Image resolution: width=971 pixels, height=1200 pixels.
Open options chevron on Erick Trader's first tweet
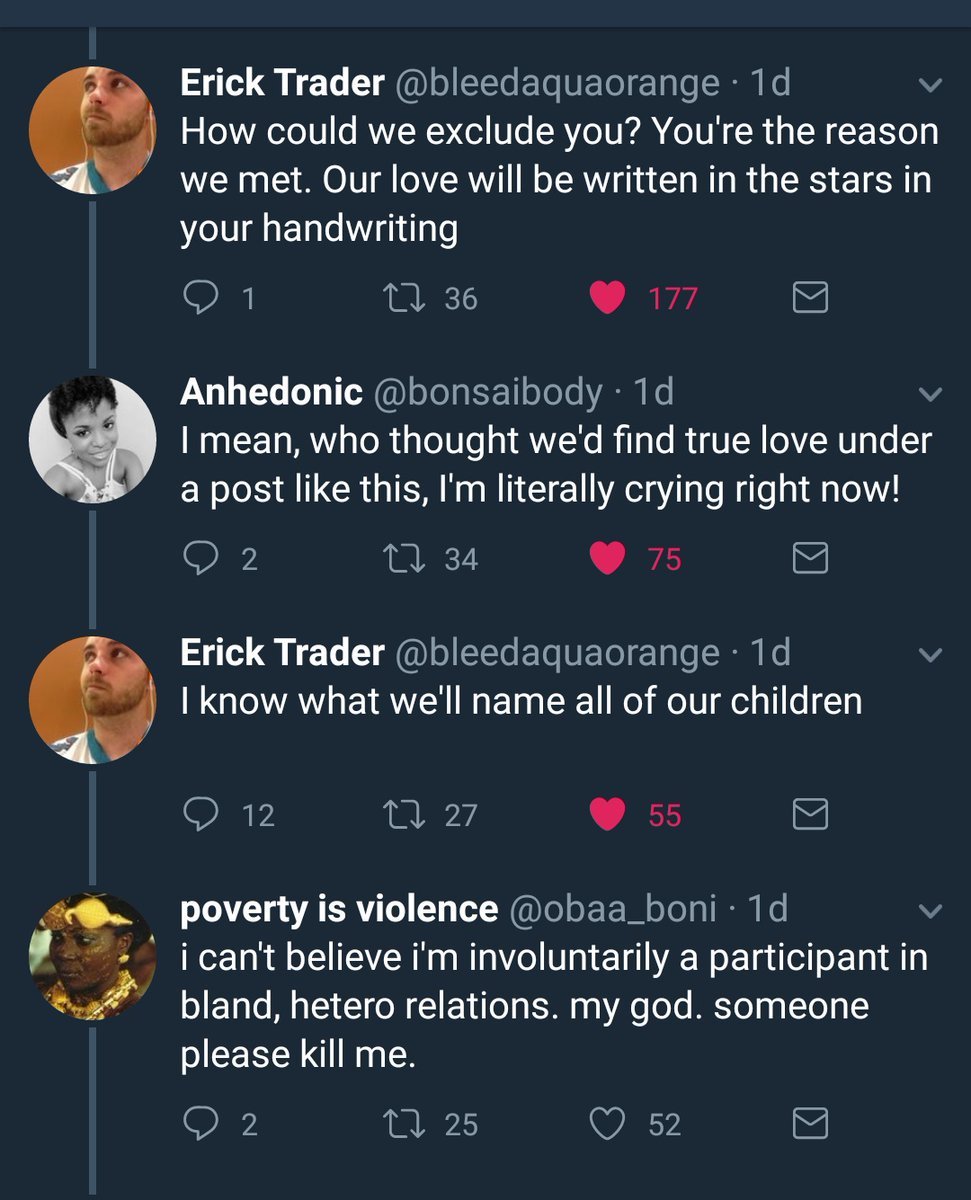coord(930,87)
